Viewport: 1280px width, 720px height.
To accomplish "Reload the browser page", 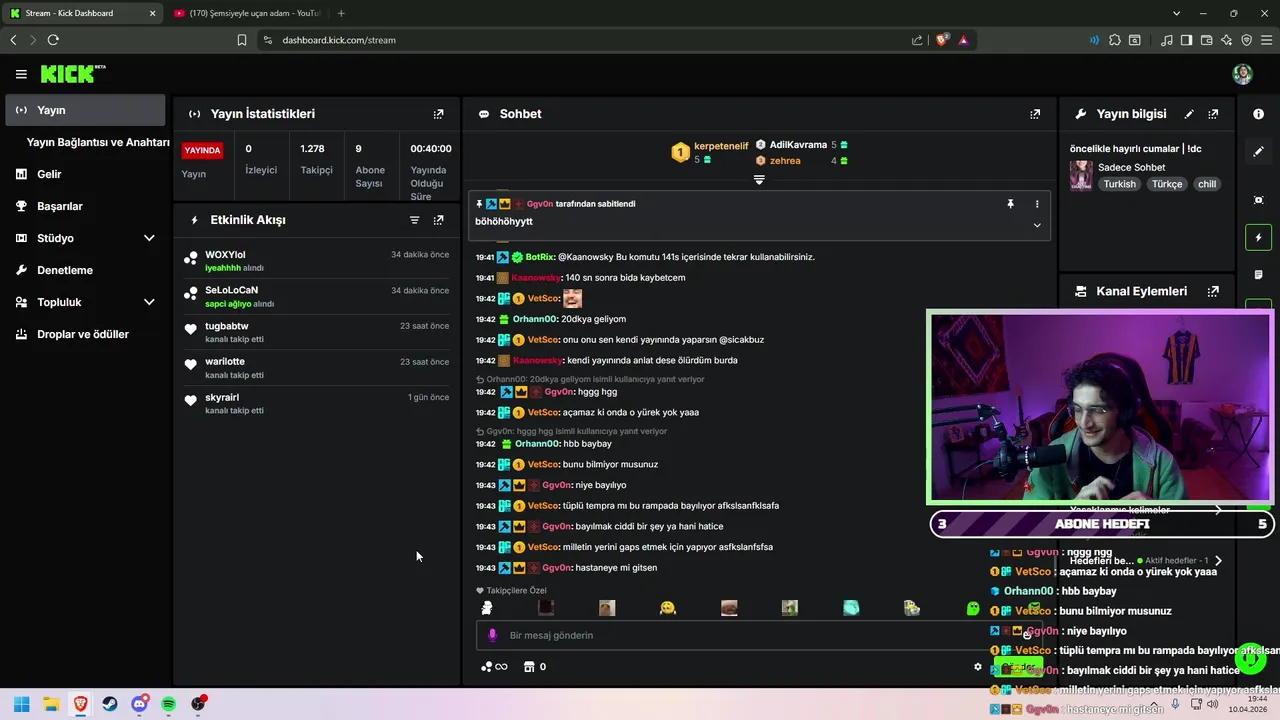I will [53, 40].
